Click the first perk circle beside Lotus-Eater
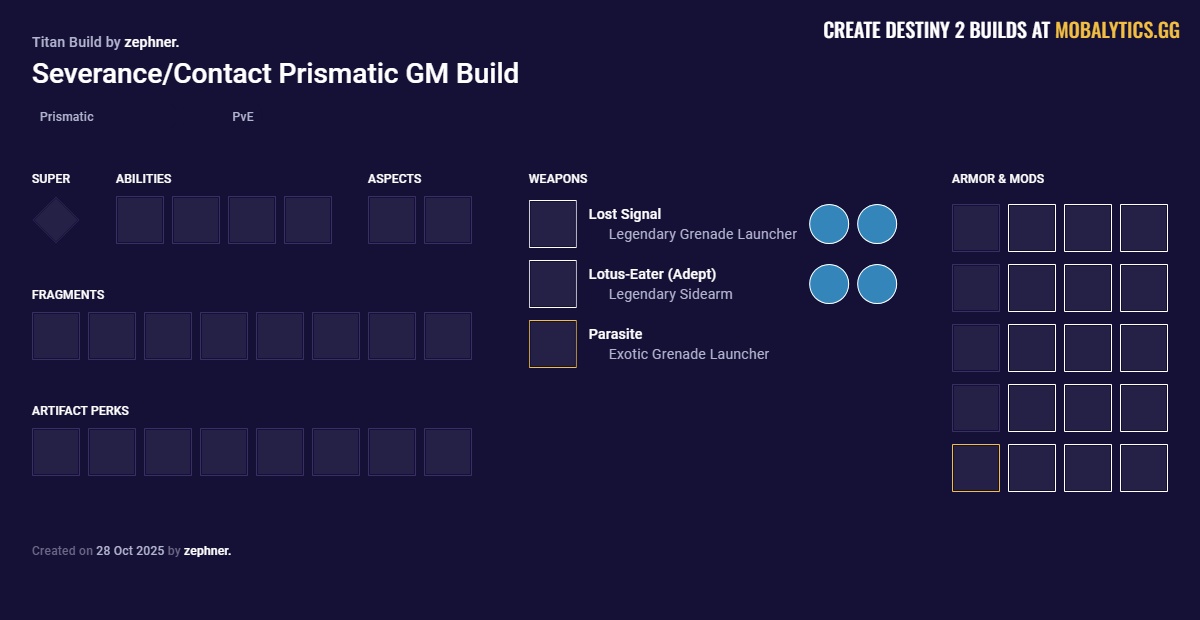 829,283
